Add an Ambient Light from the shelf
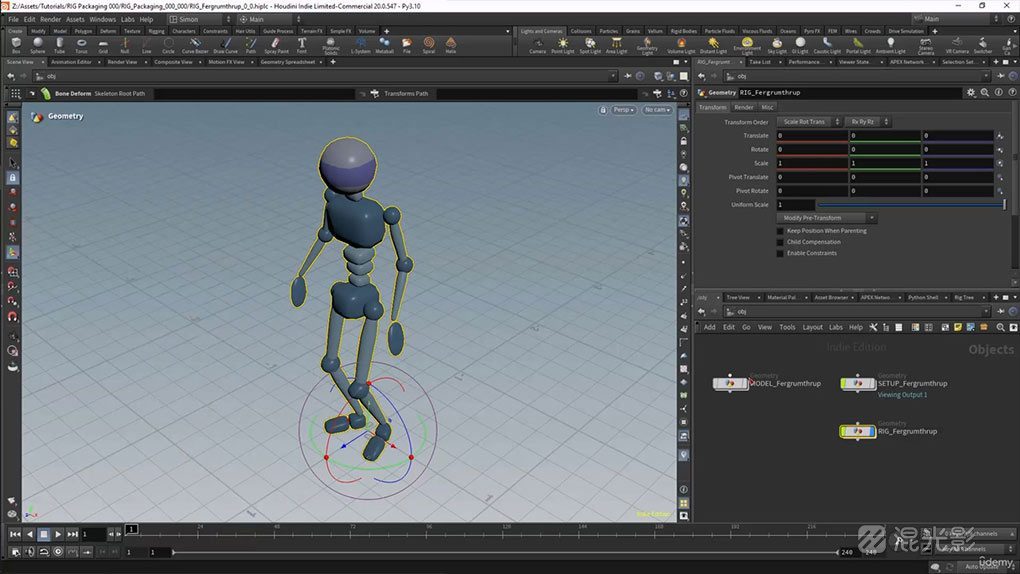1020x574 pixels. pos(891,45)
